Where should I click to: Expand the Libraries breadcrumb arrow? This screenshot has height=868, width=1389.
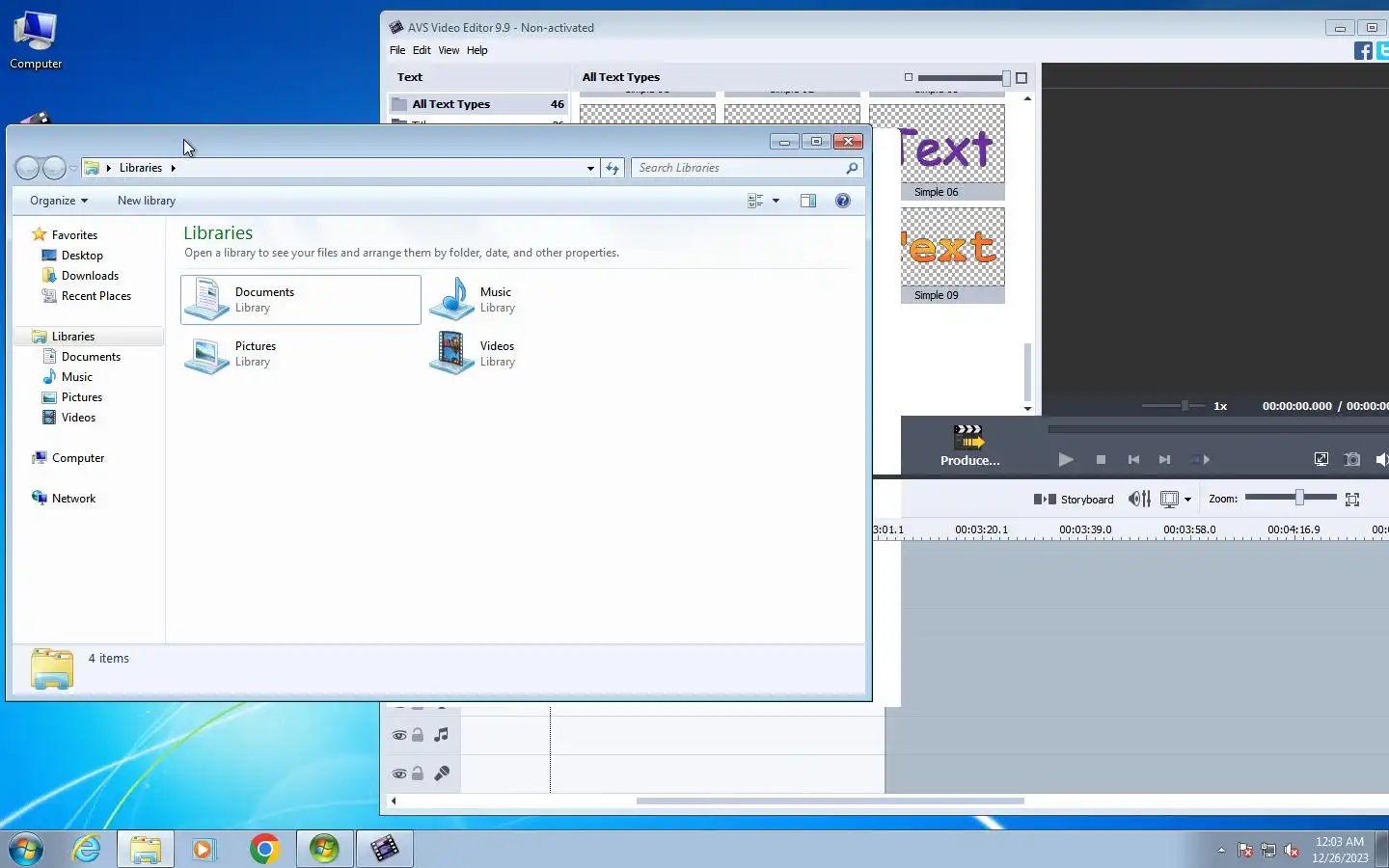173,168
